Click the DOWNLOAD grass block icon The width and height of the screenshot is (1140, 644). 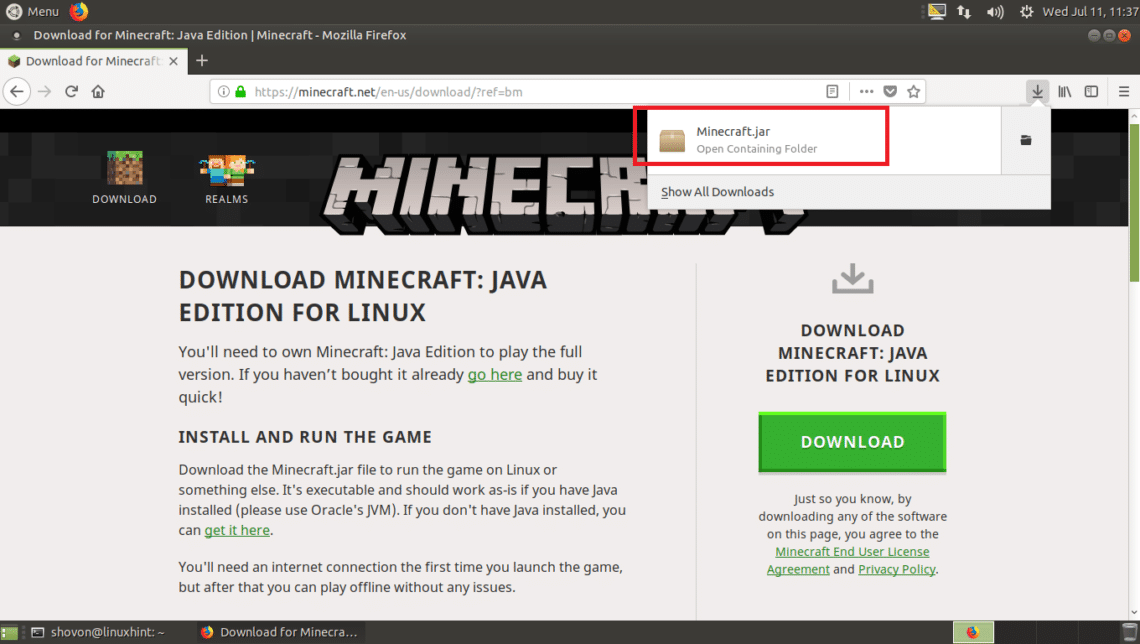(x=125, y=168)
